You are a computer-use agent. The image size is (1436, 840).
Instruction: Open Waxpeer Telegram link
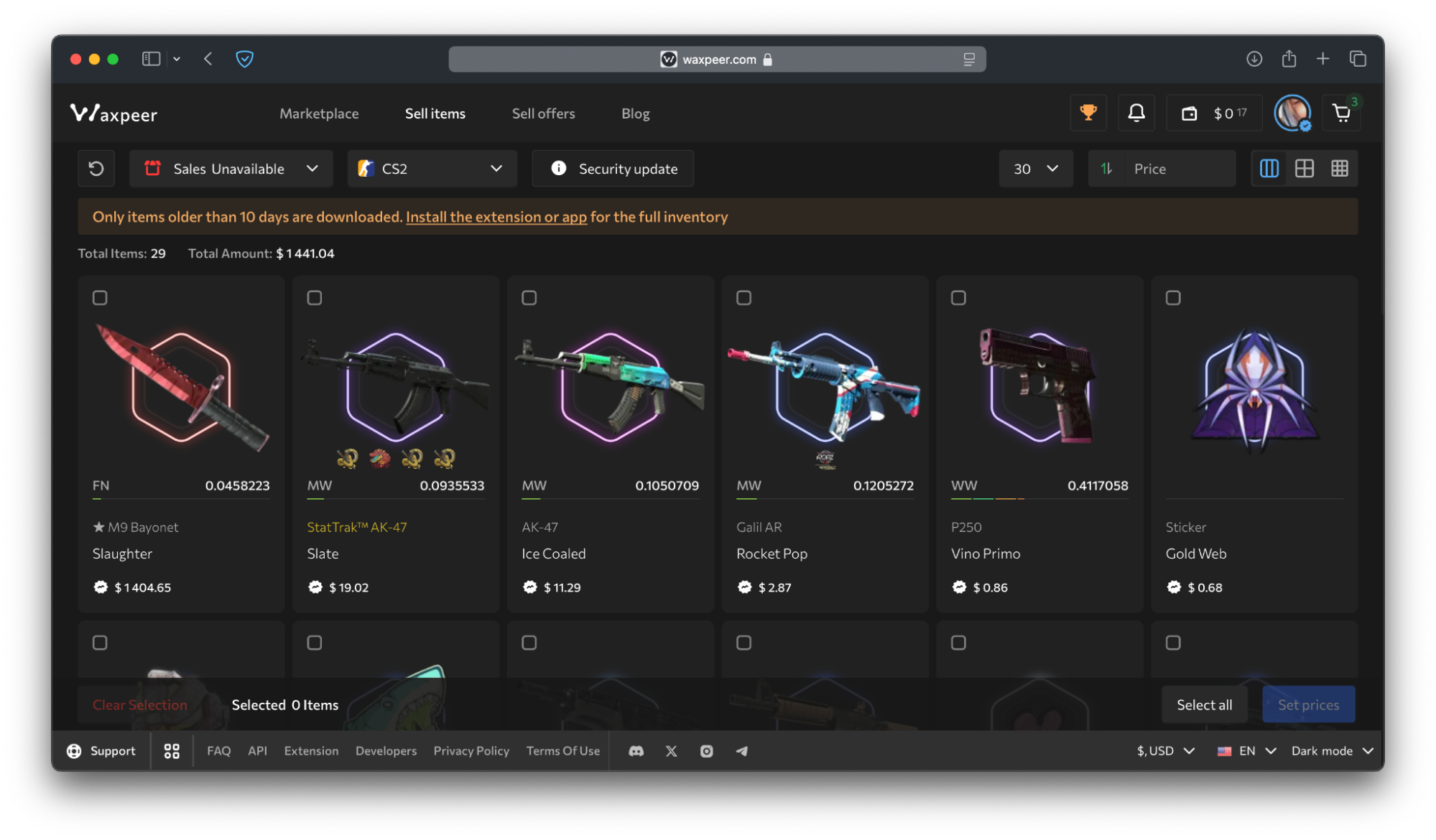[742, 751]
